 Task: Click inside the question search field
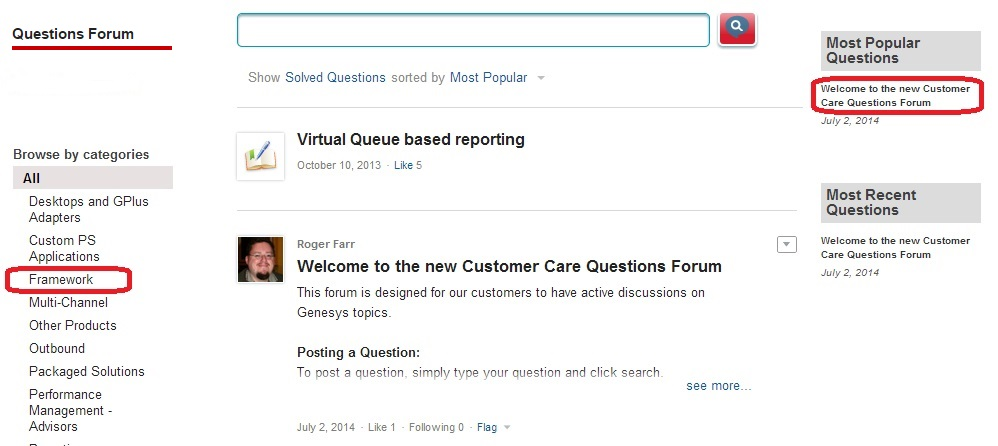coord(472,30)
